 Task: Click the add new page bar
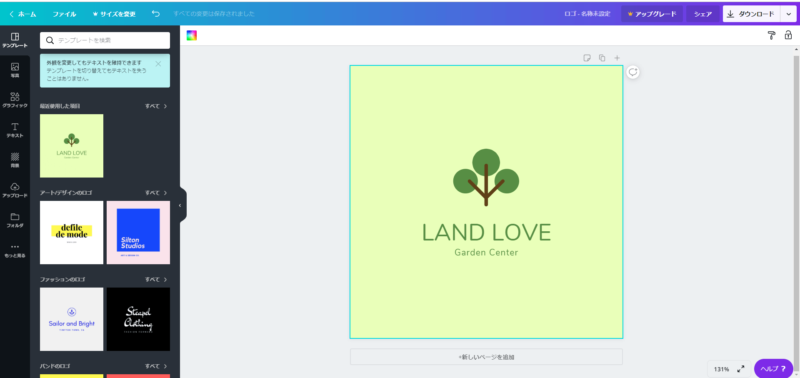pyautogui.click(x=486, y=357)
